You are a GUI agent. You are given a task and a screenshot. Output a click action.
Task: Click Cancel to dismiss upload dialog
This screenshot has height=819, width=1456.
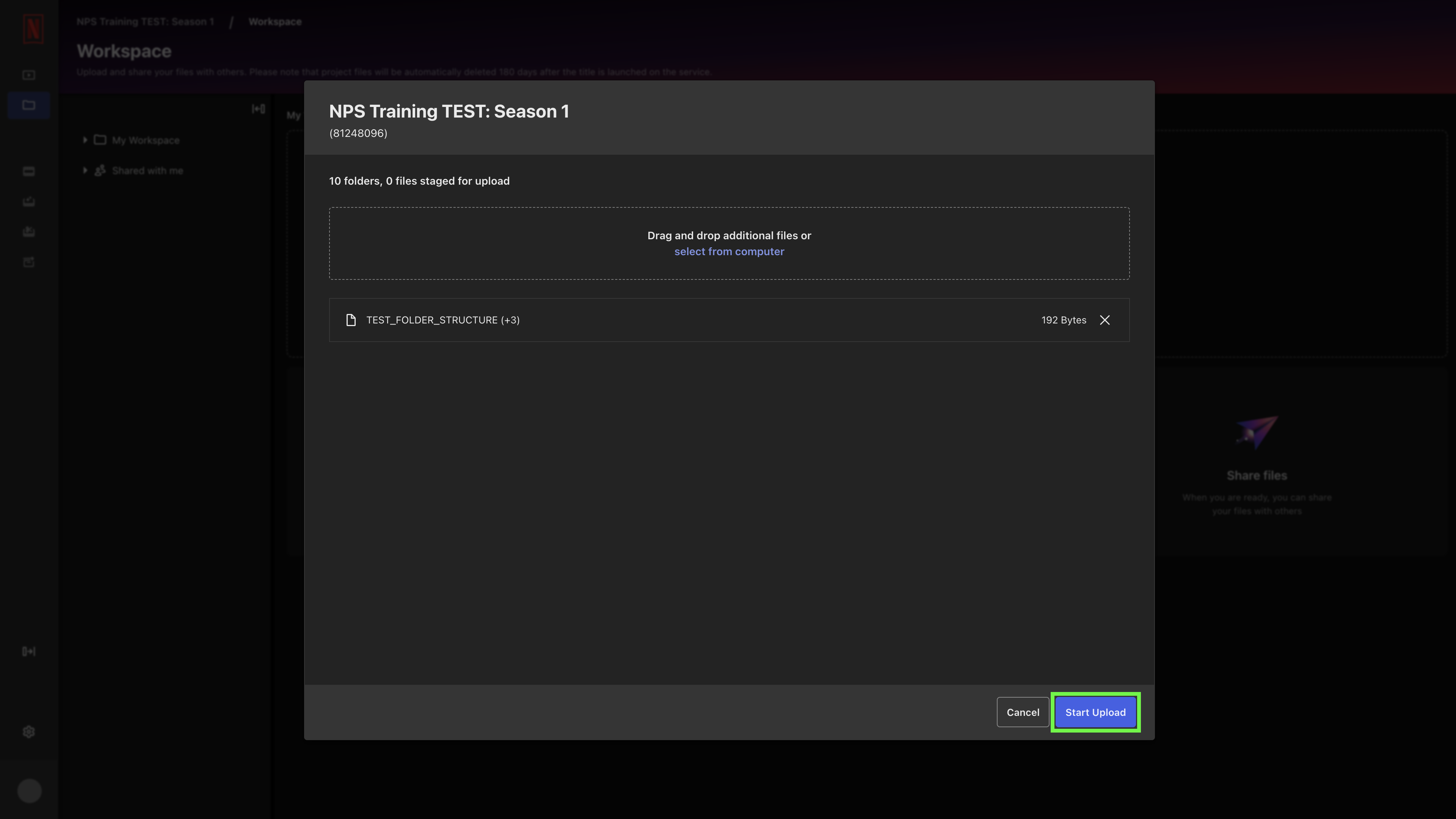coord(1022,712)
